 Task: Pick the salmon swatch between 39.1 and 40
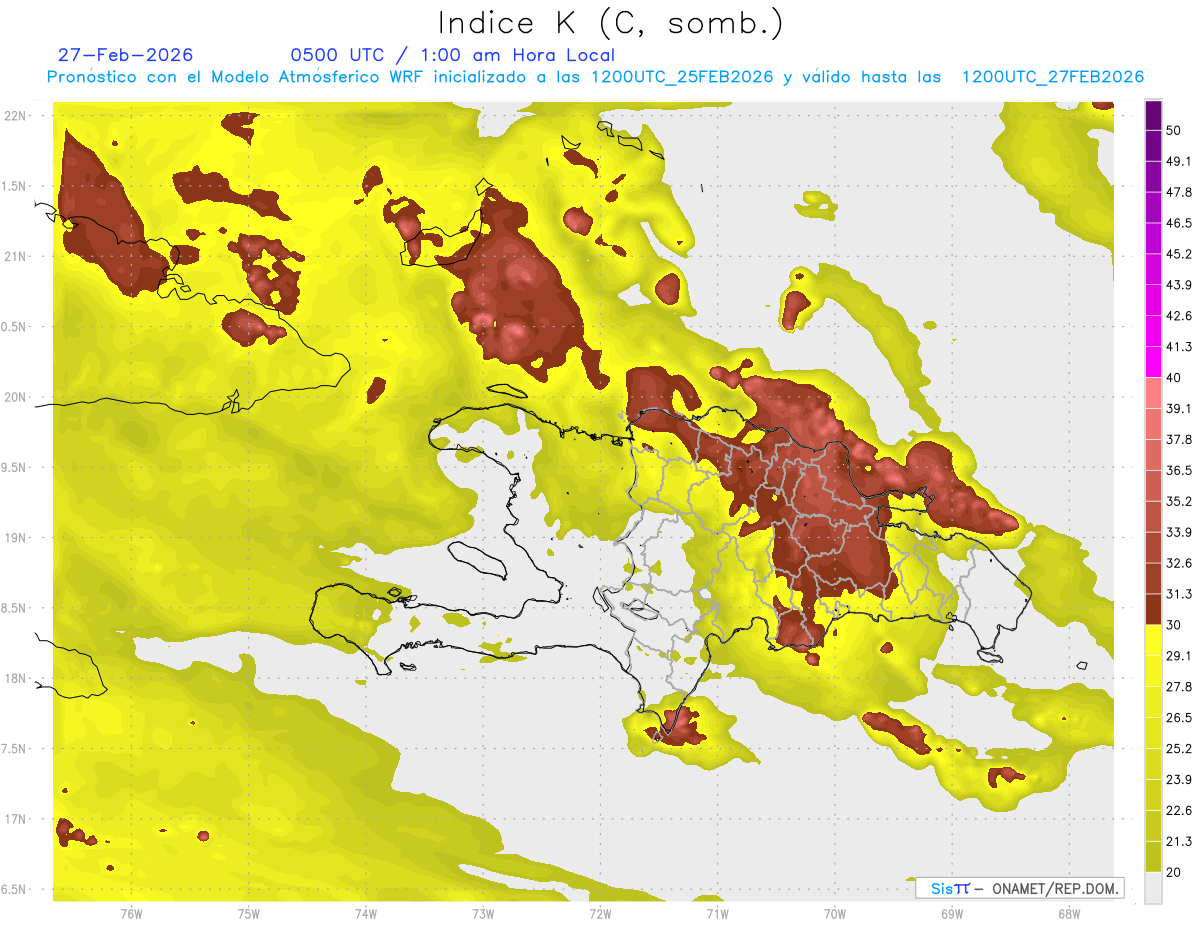pyautogui.click(x=1154, y=393)
